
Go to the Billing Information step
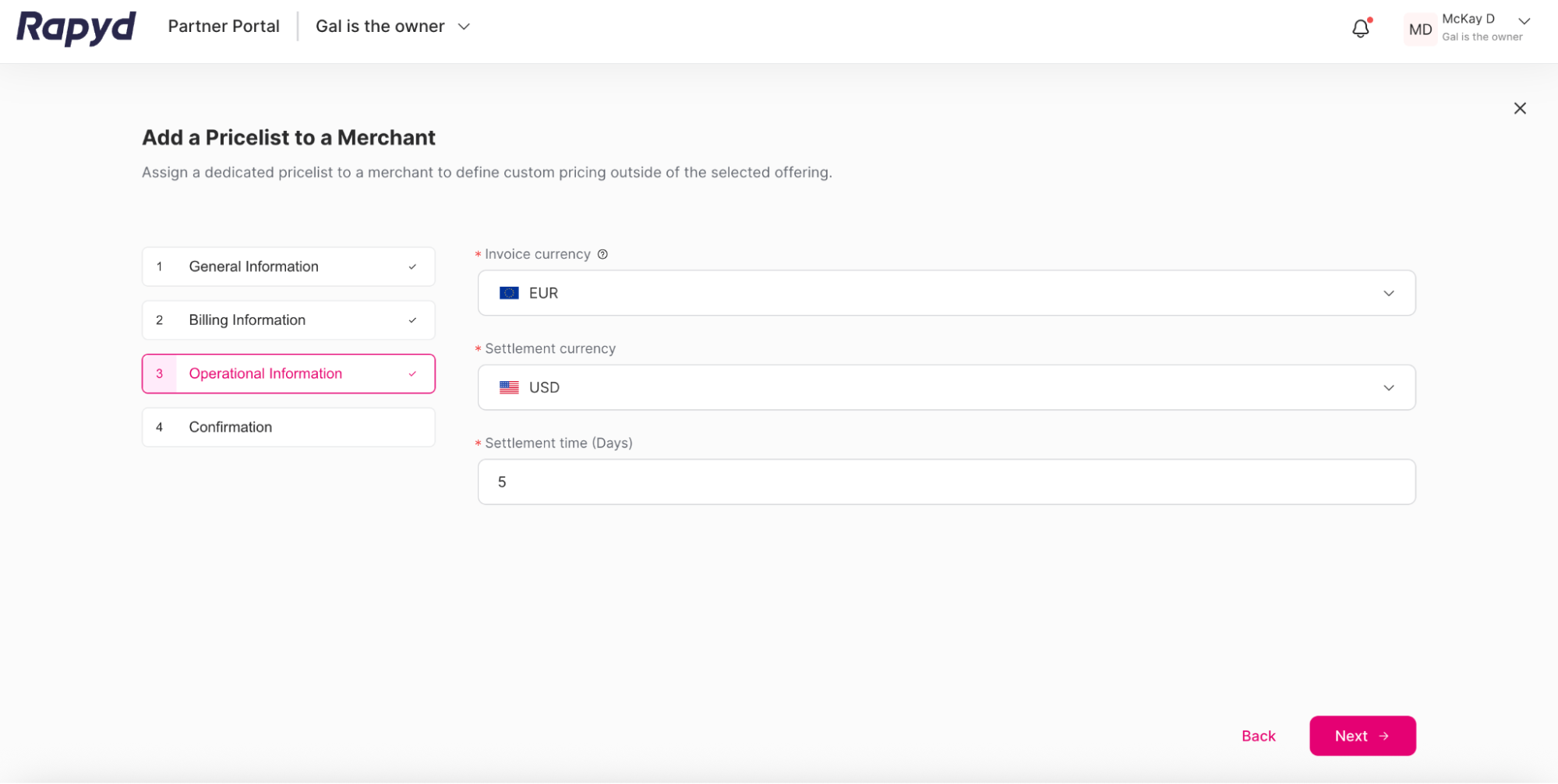tap(246, 320)
